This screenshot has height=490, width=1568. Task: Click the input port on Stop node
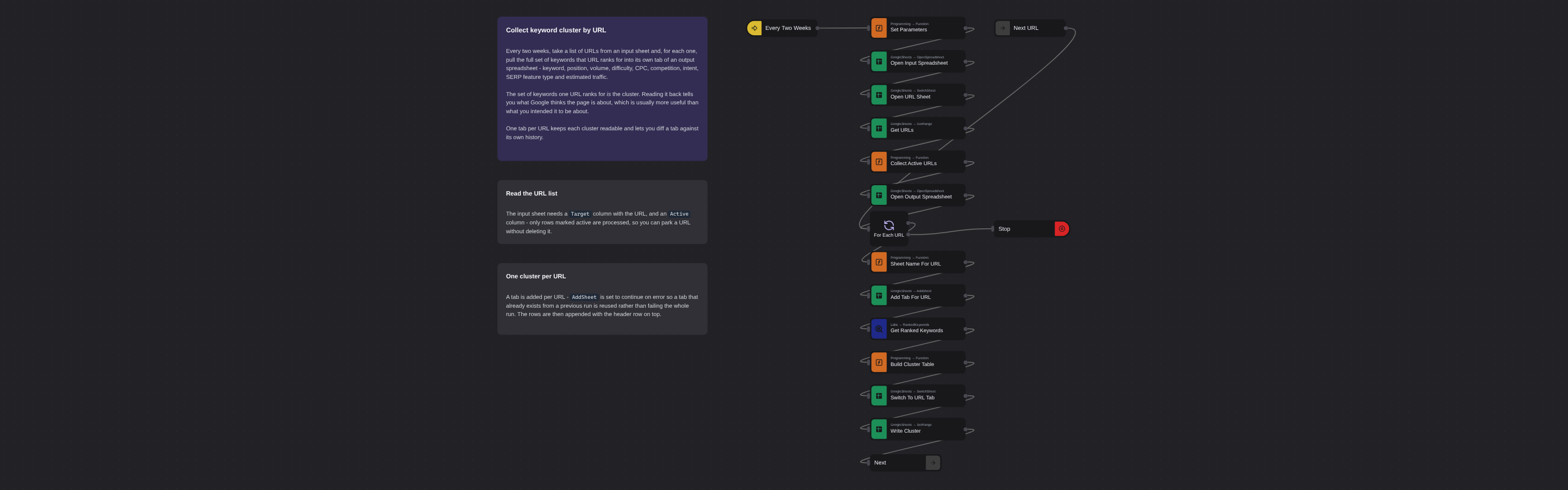tap(993, 229)
